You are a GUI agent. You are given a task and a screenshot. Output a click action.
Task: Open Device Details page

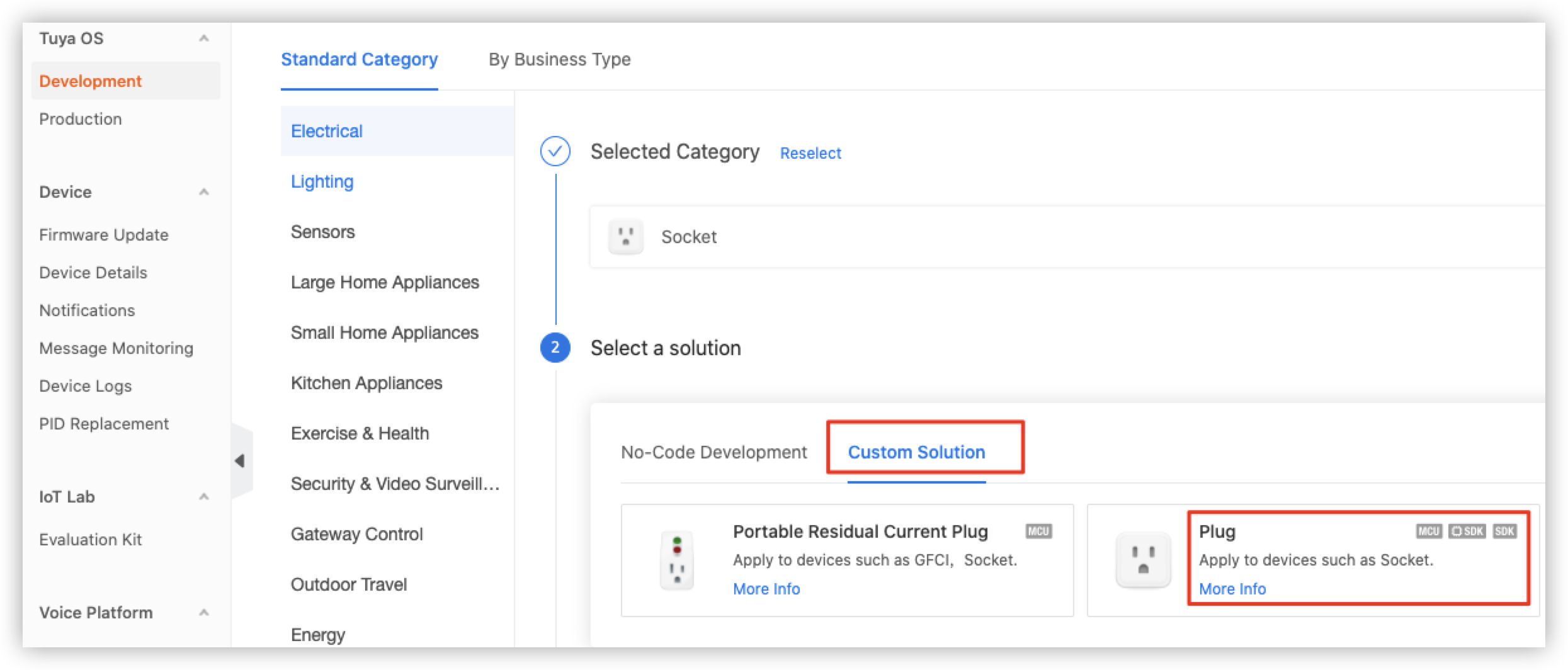click(93, 273)
